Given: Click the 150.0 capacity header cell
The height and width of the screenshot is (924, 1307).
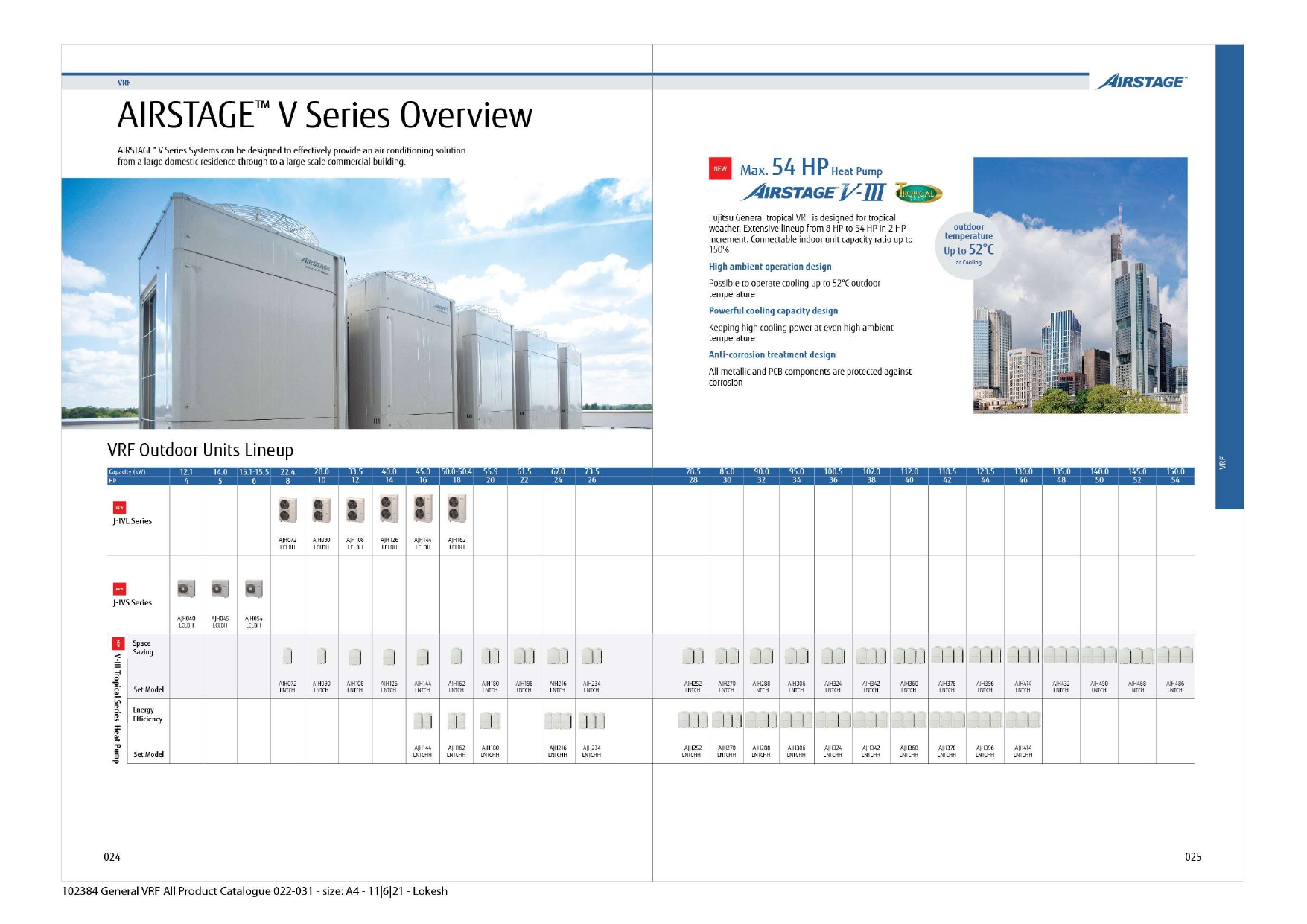Looking at the screenshot, I should [x=1175, y=472].
